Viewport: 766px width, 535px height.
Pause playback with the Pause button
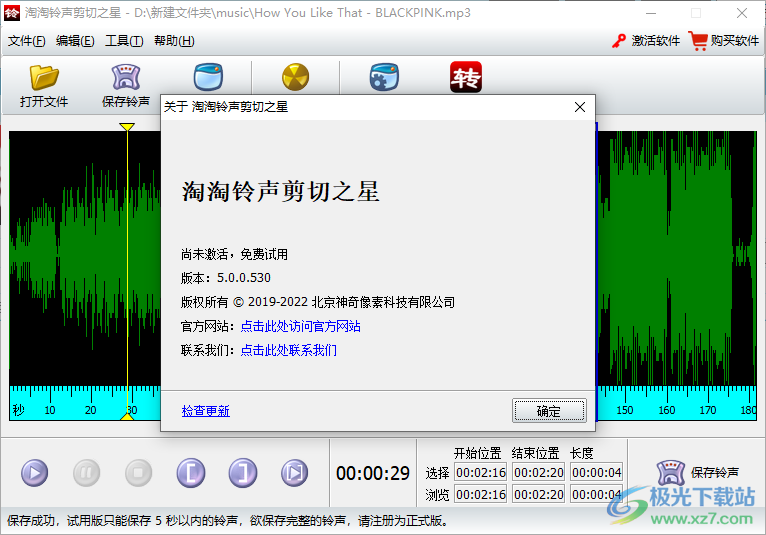[x=86, y=473]
